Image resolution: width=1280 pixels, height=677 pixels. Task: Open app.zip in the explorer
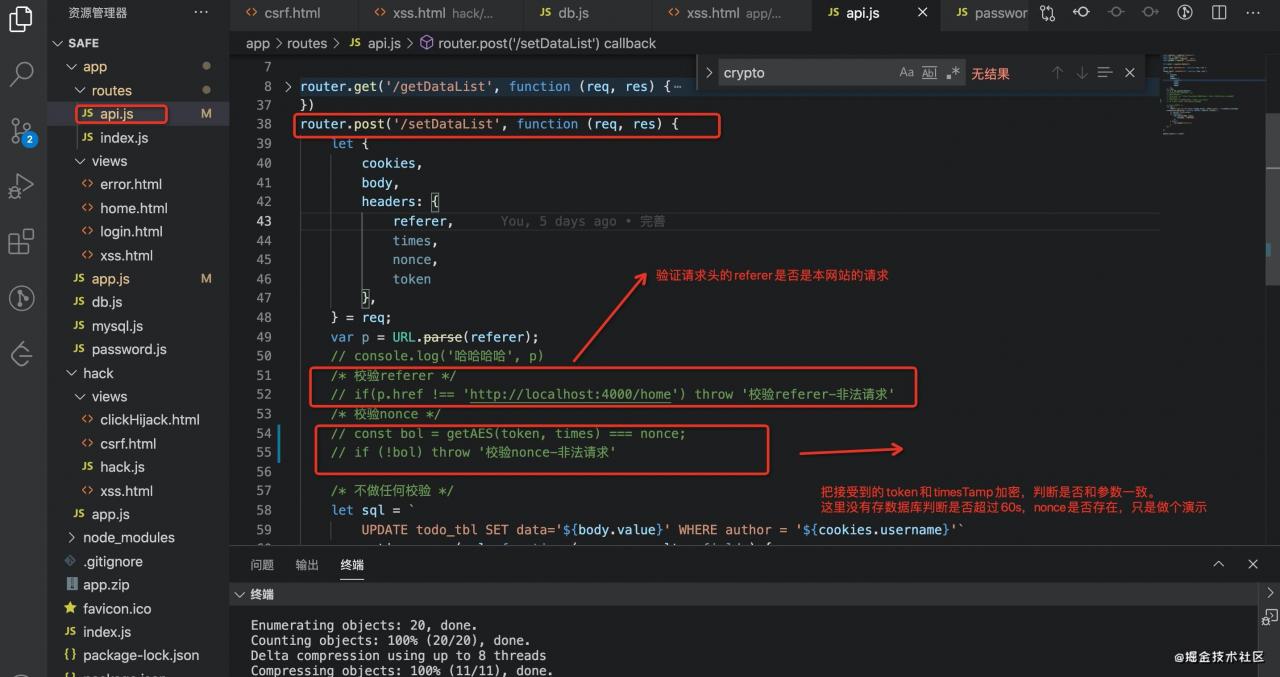pos(106,585)
